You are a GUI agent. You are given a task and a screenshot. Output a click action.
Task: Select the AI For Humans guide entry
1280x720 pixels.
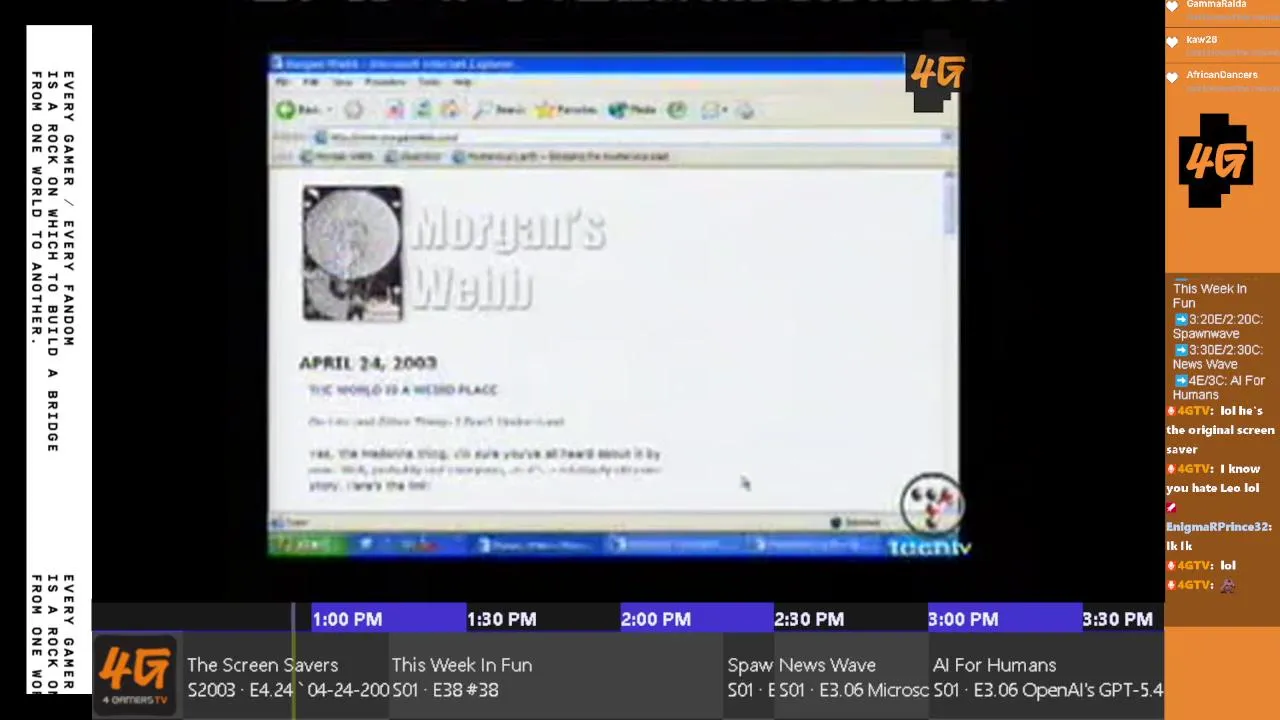[1046, 677]
